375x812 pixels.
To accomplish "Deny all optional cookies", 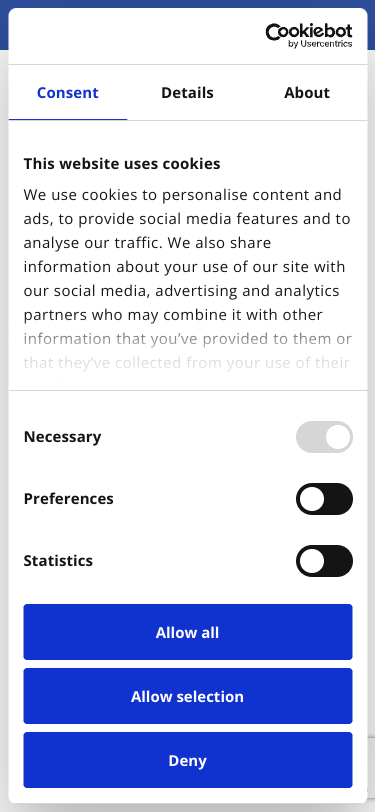I will pyautogui.click(x=188, y=760).
